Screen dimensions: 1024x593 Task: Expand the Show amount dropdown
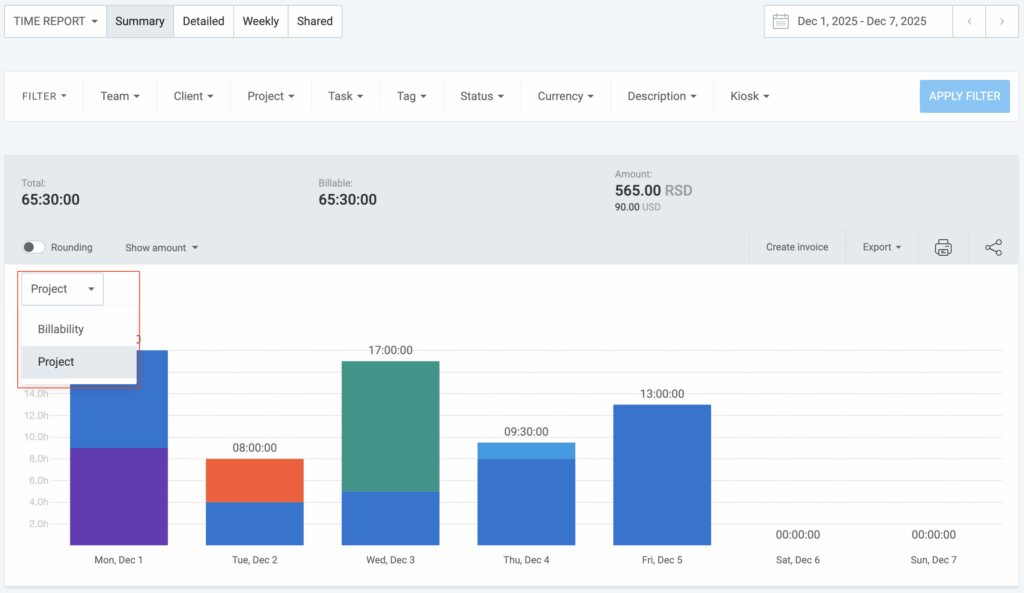coord(161,247)
